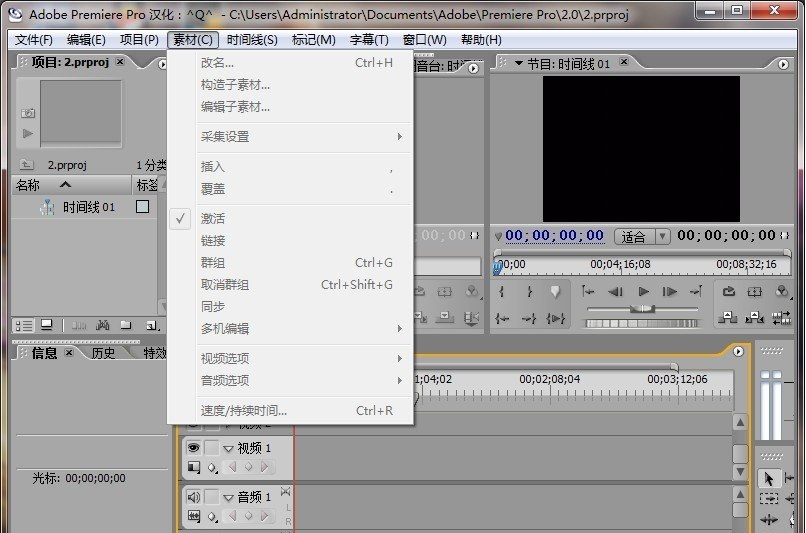Open the 时间线(S) menu
The image size is (806, 533).
252,40
